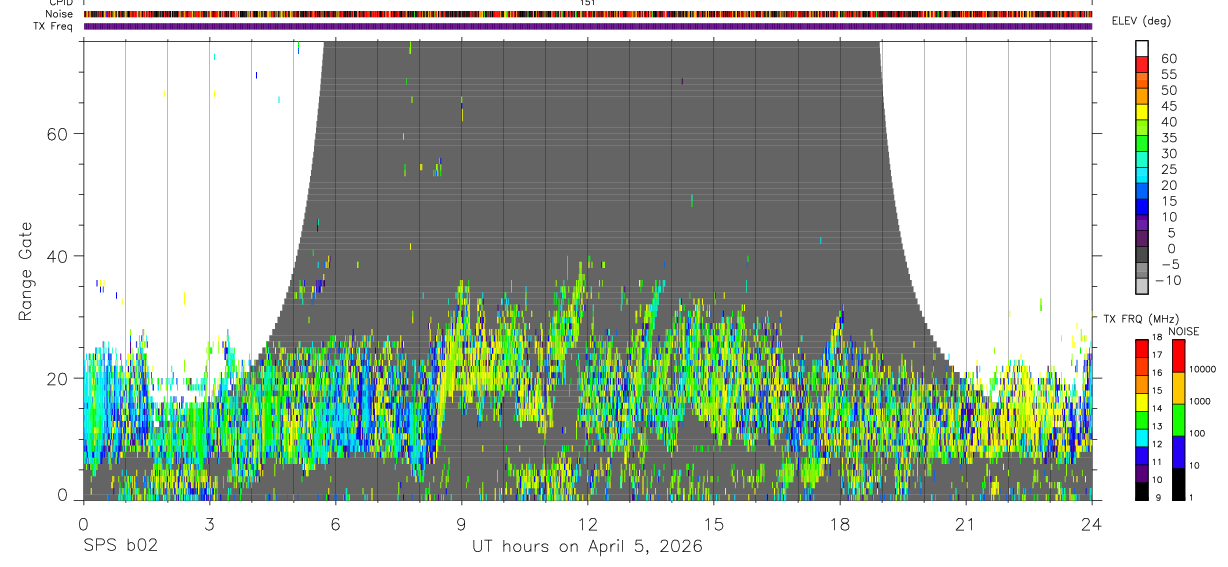This screenshot has height=567, width=1228.
Task: Click the '35' label on ELEV colorbar
Action: [1168, 138]
